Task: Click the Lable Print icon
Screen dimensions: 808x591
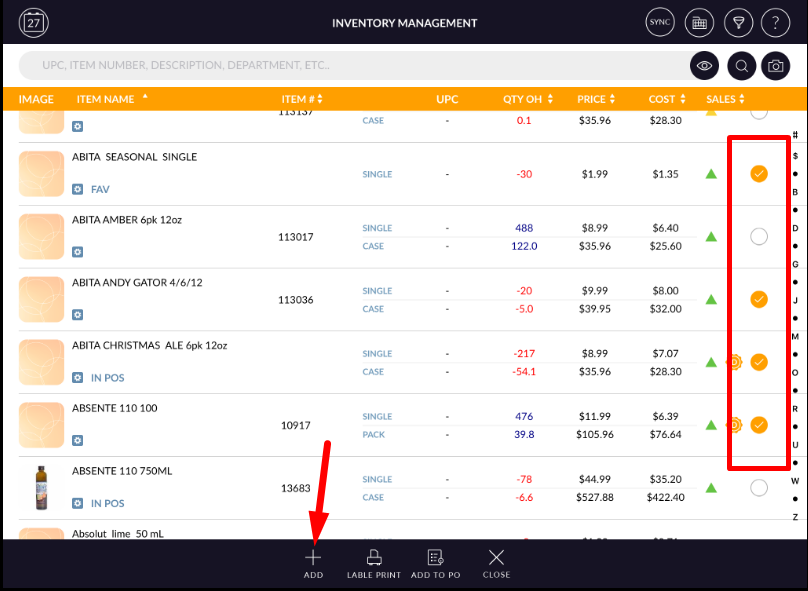Action: 374,564
